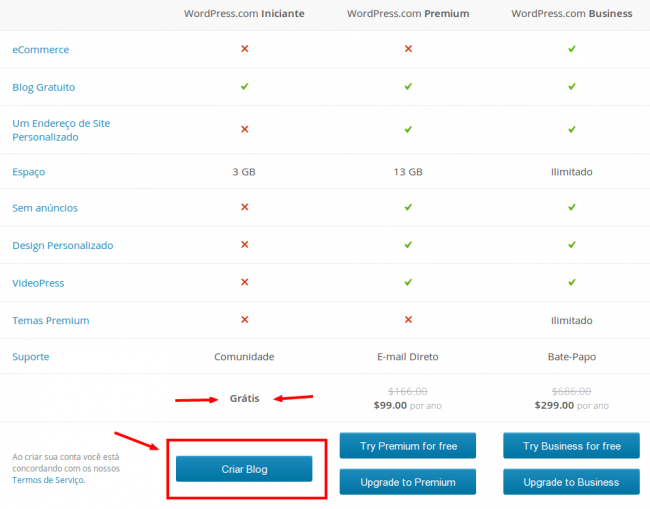Click the 13 GB storage value
Screen dimensions: 650x509
click(408, 172)
